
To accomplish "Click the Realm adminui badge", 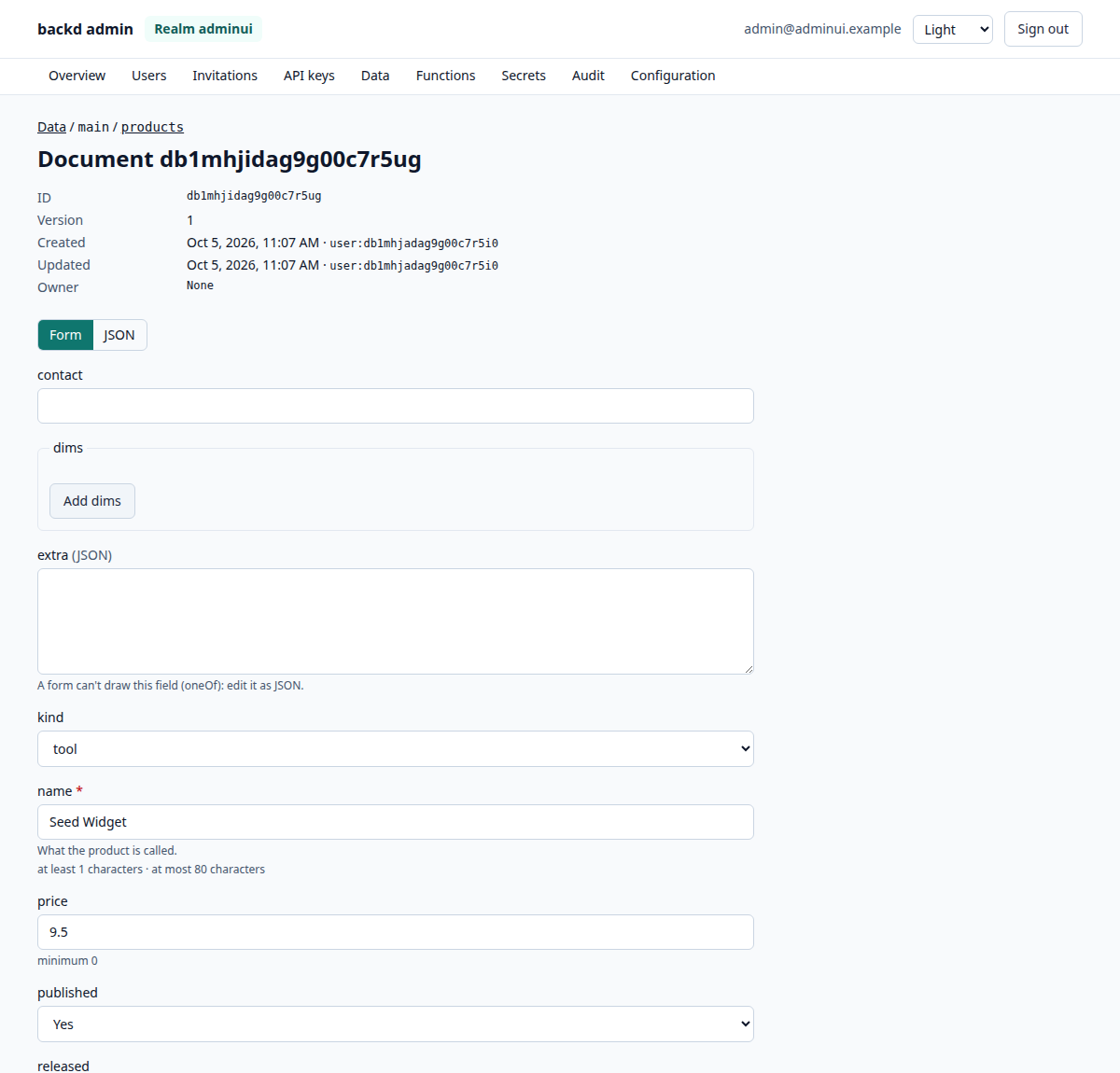I will (203, 29).
